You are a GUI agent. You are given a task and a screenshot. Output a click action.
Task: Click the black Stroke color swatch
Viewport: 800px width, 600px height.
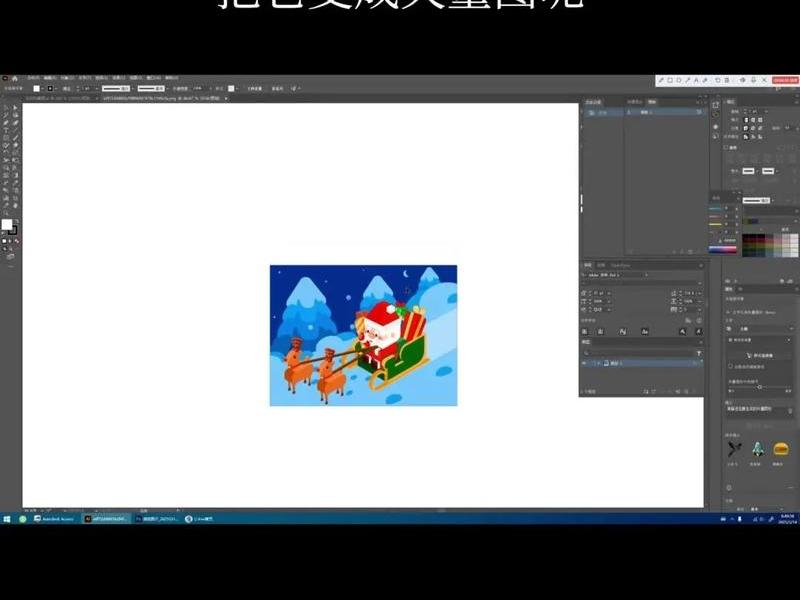(x=13, y=230)
